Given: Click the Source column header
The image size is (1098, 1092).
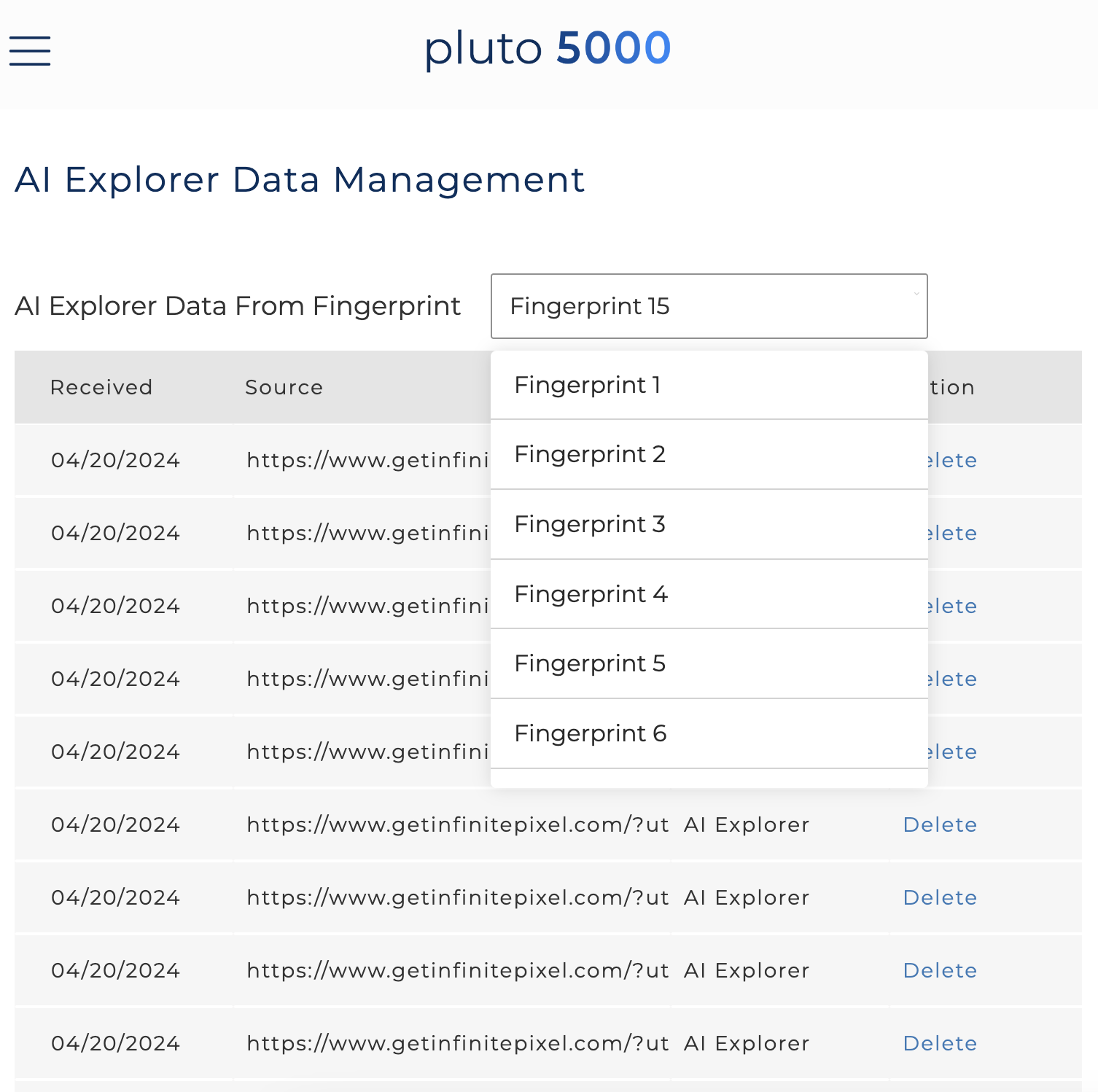Looking at the screenshot, I should 284,387.
